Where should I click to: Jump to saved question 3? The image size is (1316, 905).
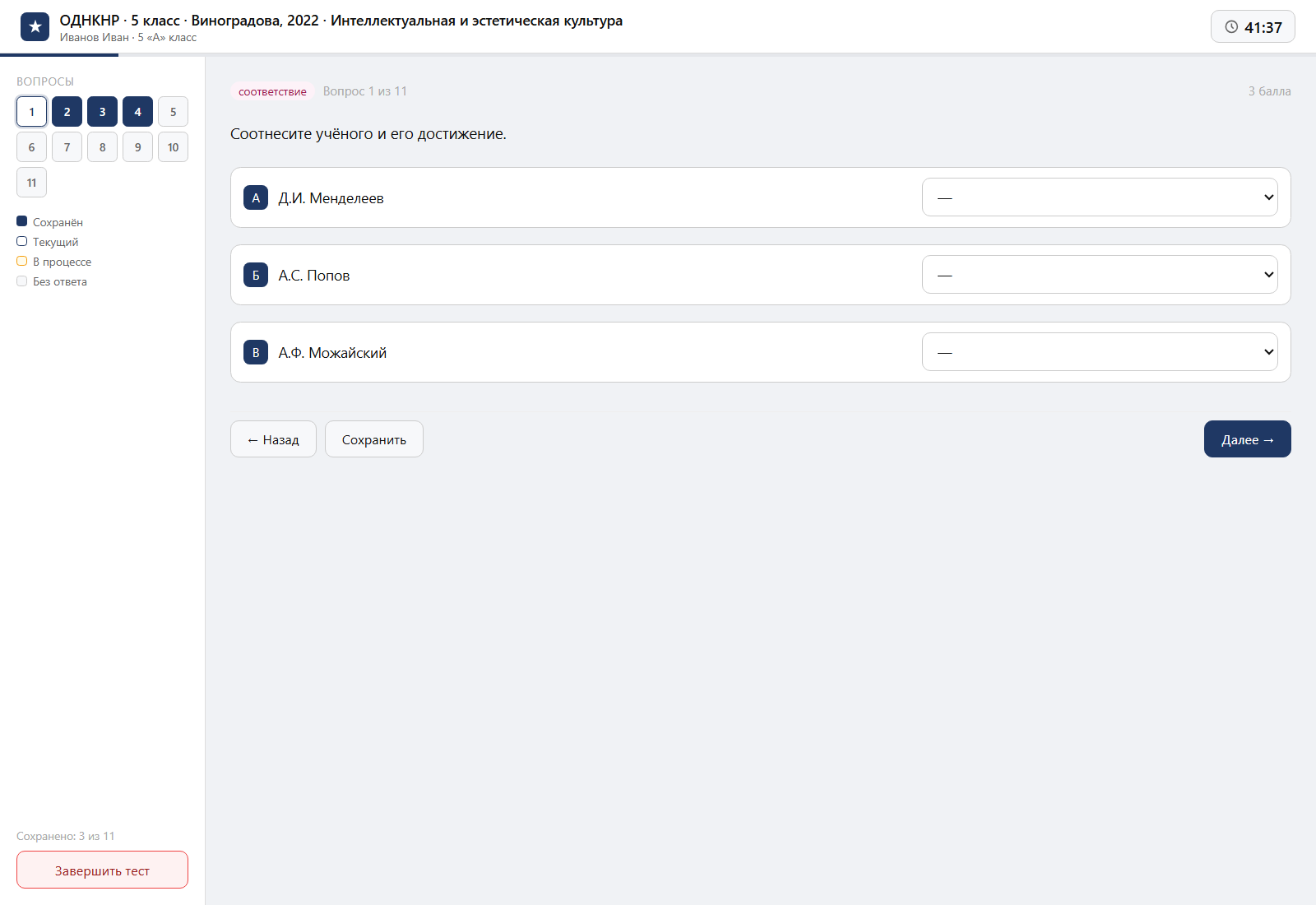[102, 112]
